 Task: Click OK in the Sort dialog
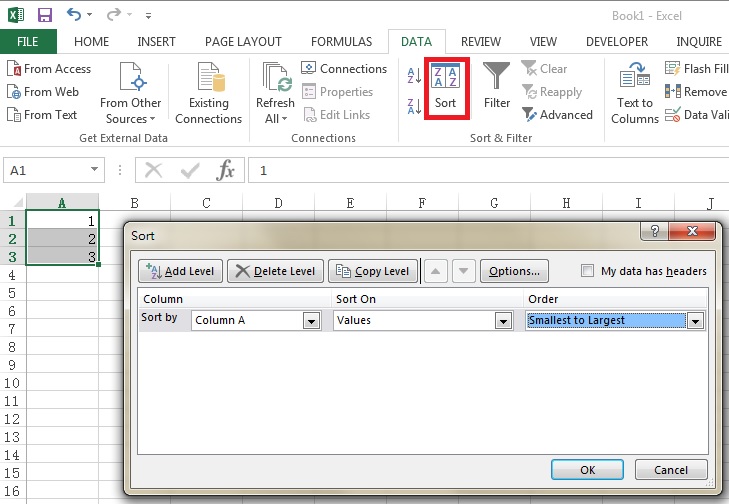click(x=587, y=470)
